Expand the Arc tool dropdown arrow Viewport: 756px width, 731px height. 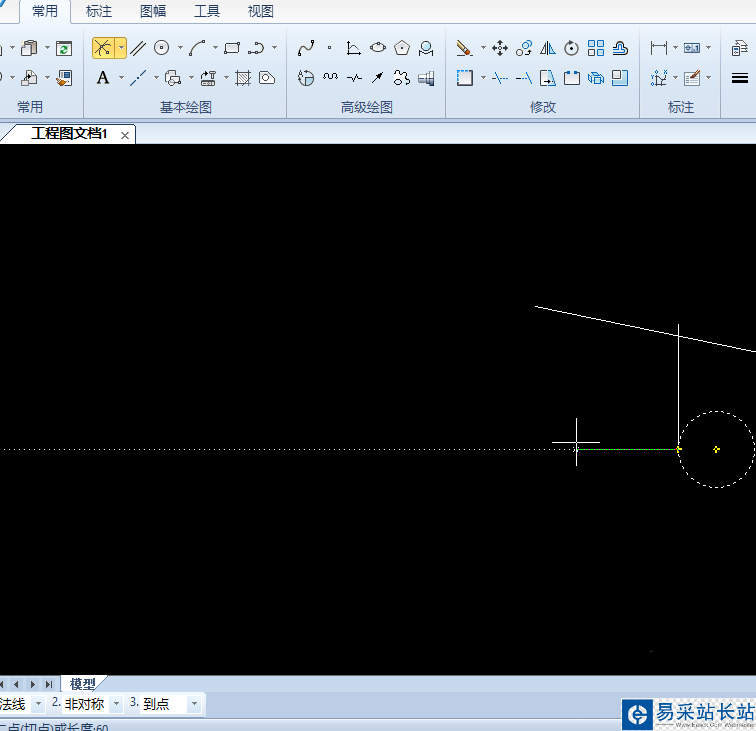215,48
